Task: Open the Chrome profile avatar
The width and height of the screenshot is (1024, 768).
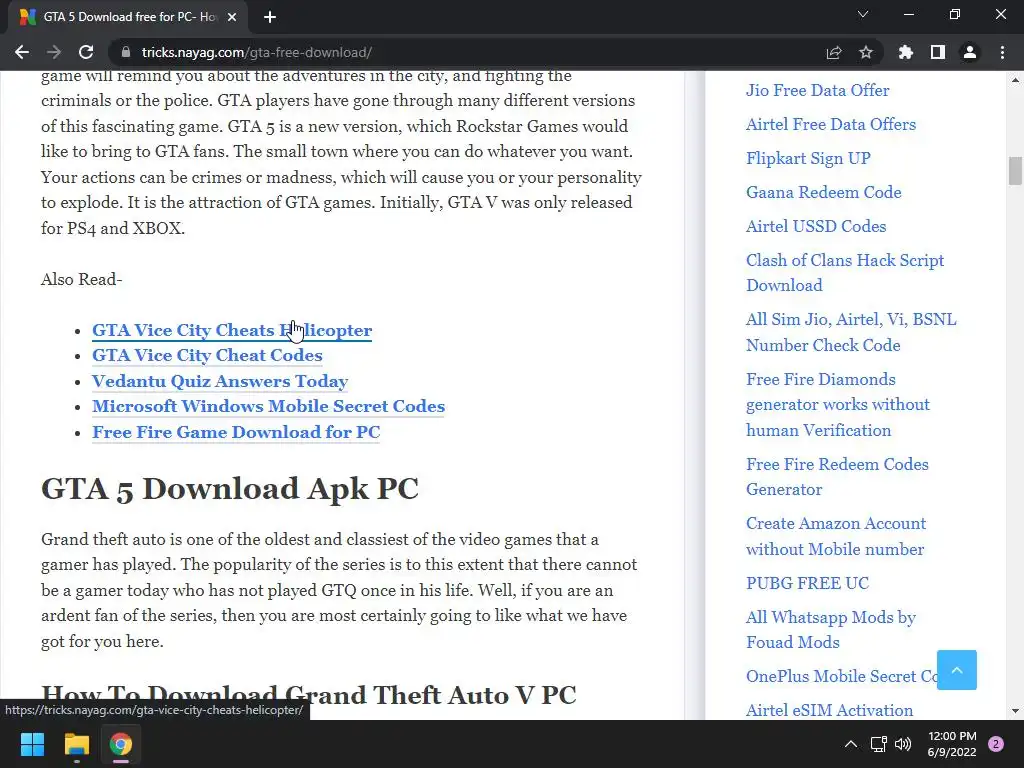Action: click(x=970, y=52)
